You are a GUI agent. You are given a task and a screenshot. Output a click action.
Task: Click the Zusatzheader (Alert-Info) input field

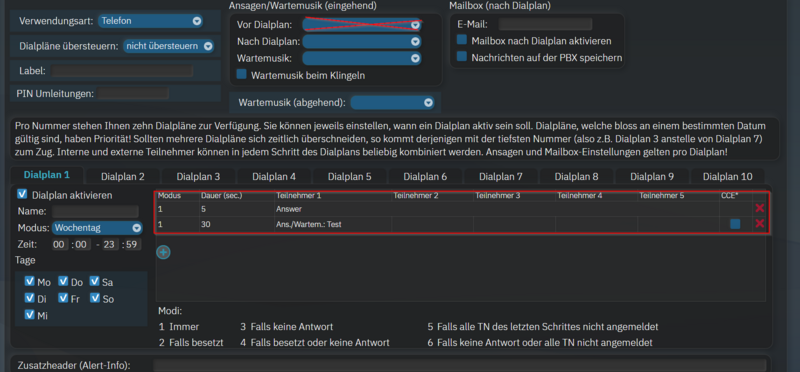(x=460, y=365)
